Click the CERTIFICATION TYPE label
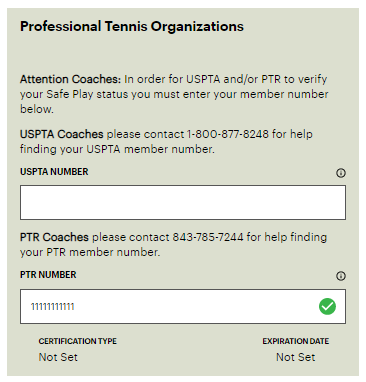 point(78,341)
